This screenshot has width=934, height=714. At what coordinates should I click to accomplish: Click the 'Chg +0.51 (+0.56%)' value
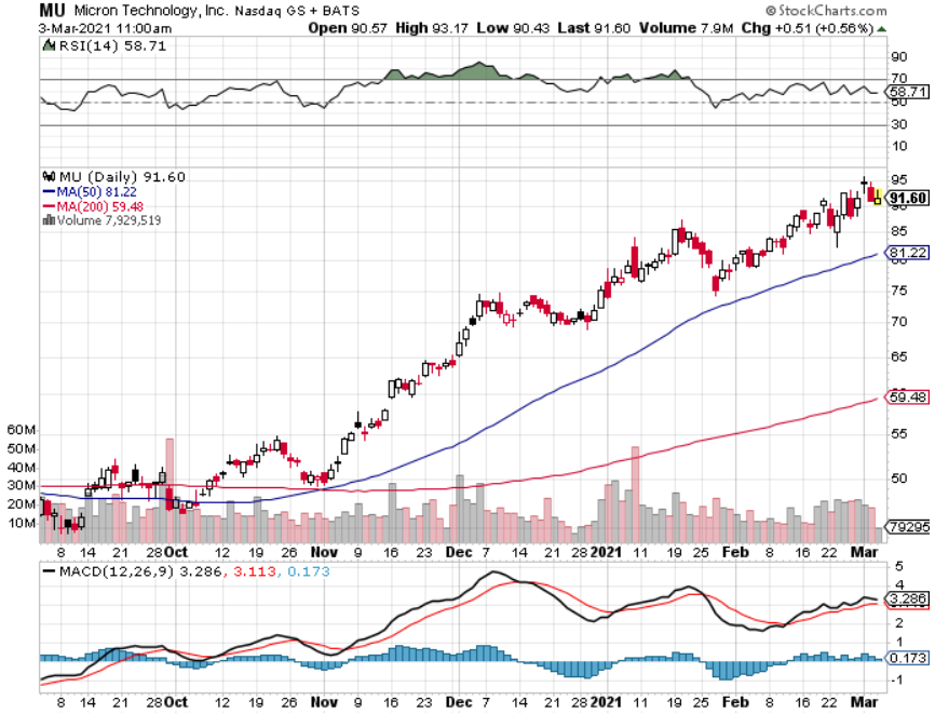(808, 28)
